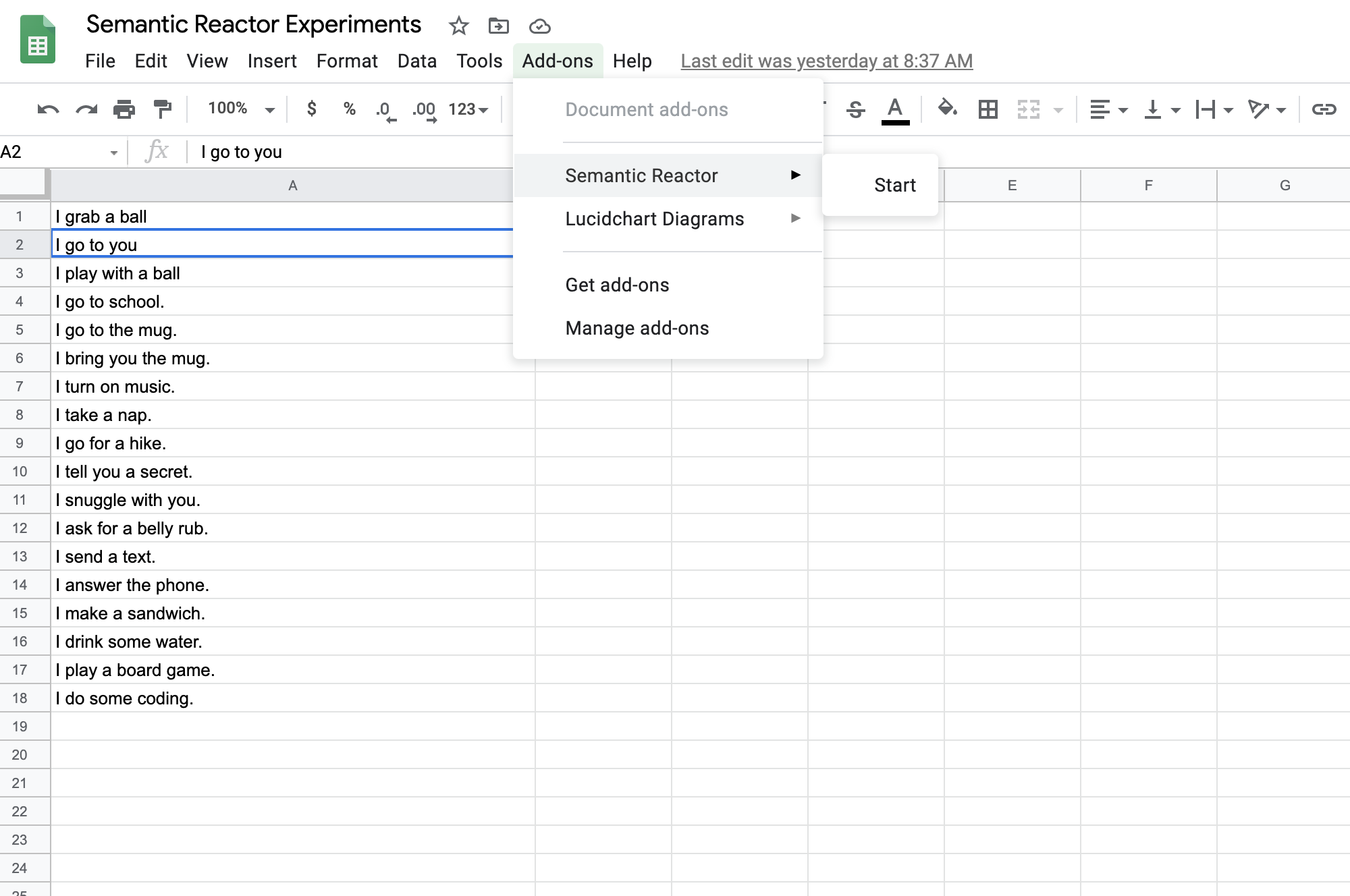1350x896 pixels.
Task: Open the text color picker
Action: (895, 109)
